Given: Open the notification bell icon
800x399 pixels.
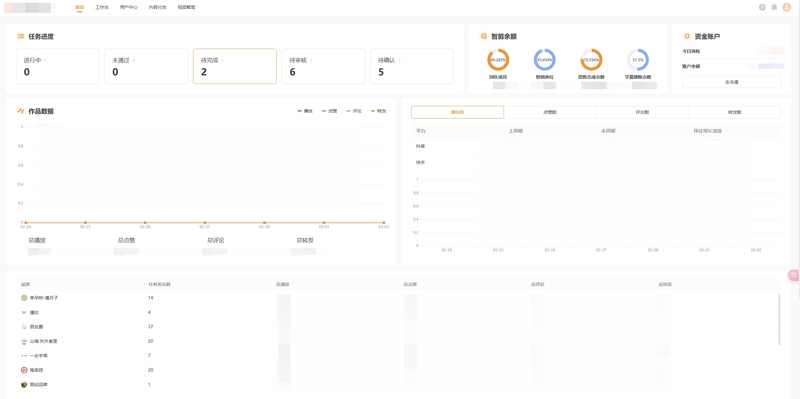Looking at the screenshot, I should click(x=774, y=7).
